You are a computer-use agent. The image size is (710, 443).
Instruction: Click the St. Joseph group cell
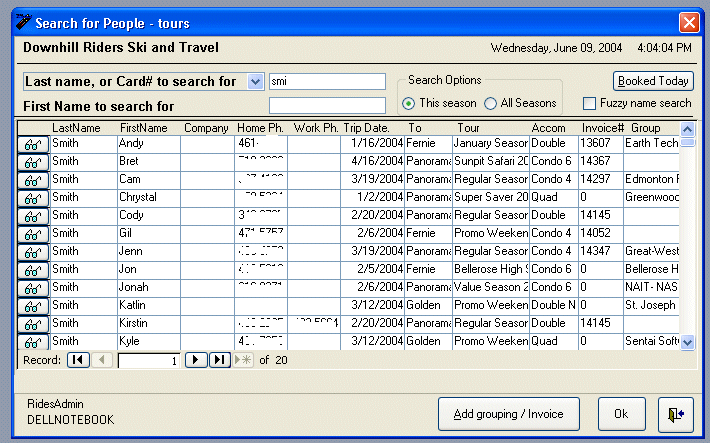coord(651,306)
